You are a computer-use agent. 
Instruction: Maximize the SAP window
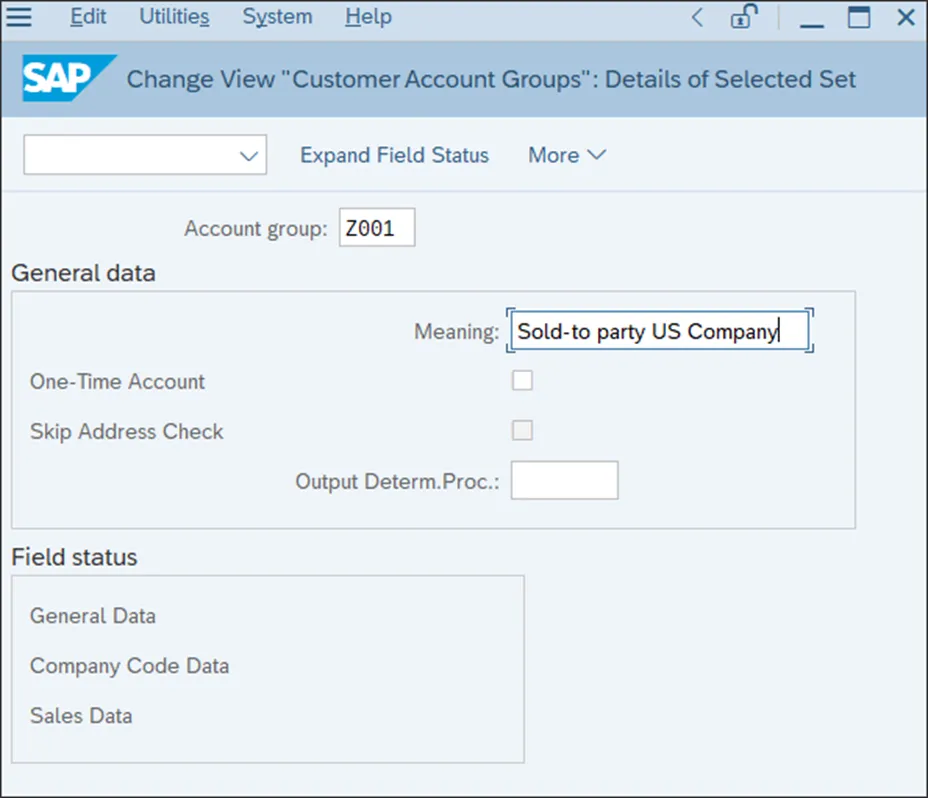pyautogui.click(x=859, y=17)
